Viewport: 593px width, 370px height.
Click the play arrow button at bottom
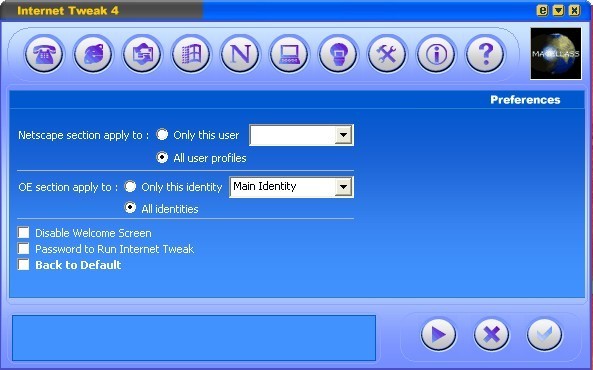pos(438,334)
